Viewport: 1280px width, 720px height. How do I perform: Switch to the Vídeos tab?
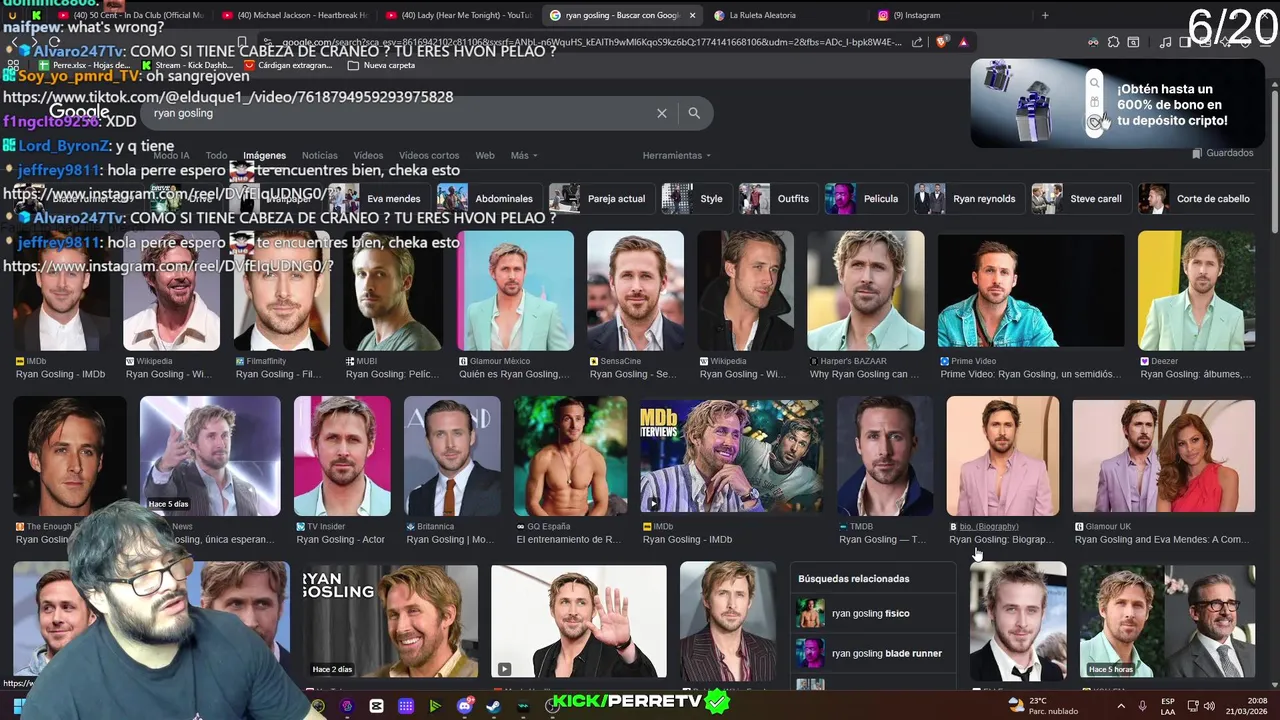coord(368,155)
